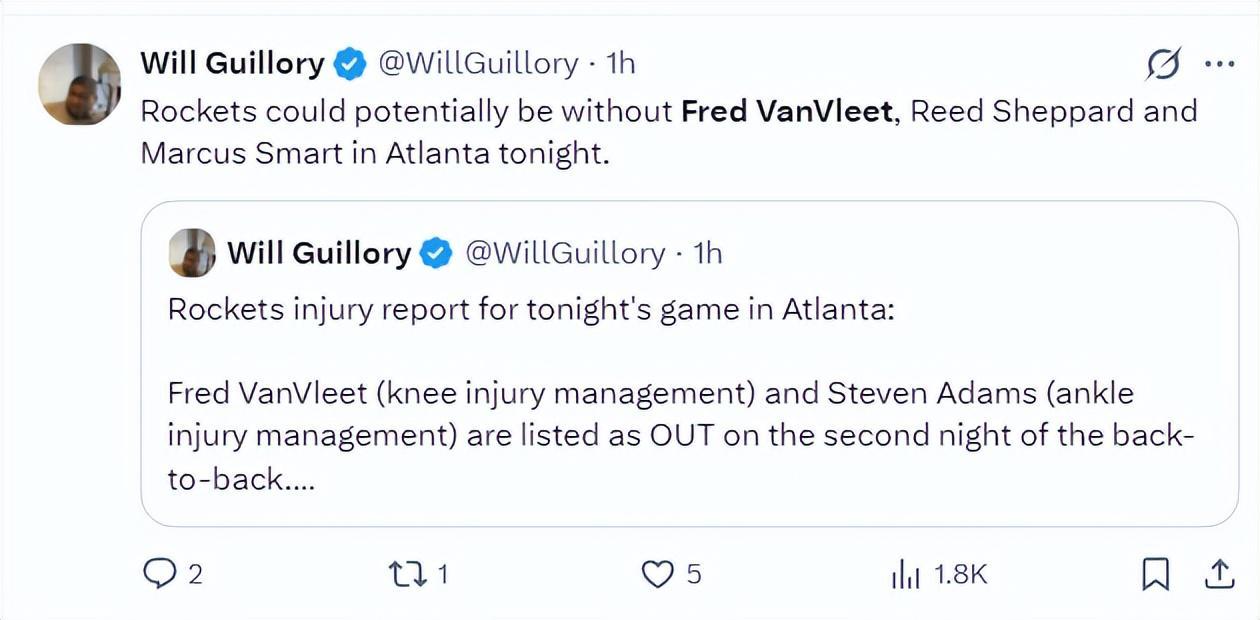Open Will Guillory name in quoted tweet
The image size is (1260, 620).
(319, 253)
